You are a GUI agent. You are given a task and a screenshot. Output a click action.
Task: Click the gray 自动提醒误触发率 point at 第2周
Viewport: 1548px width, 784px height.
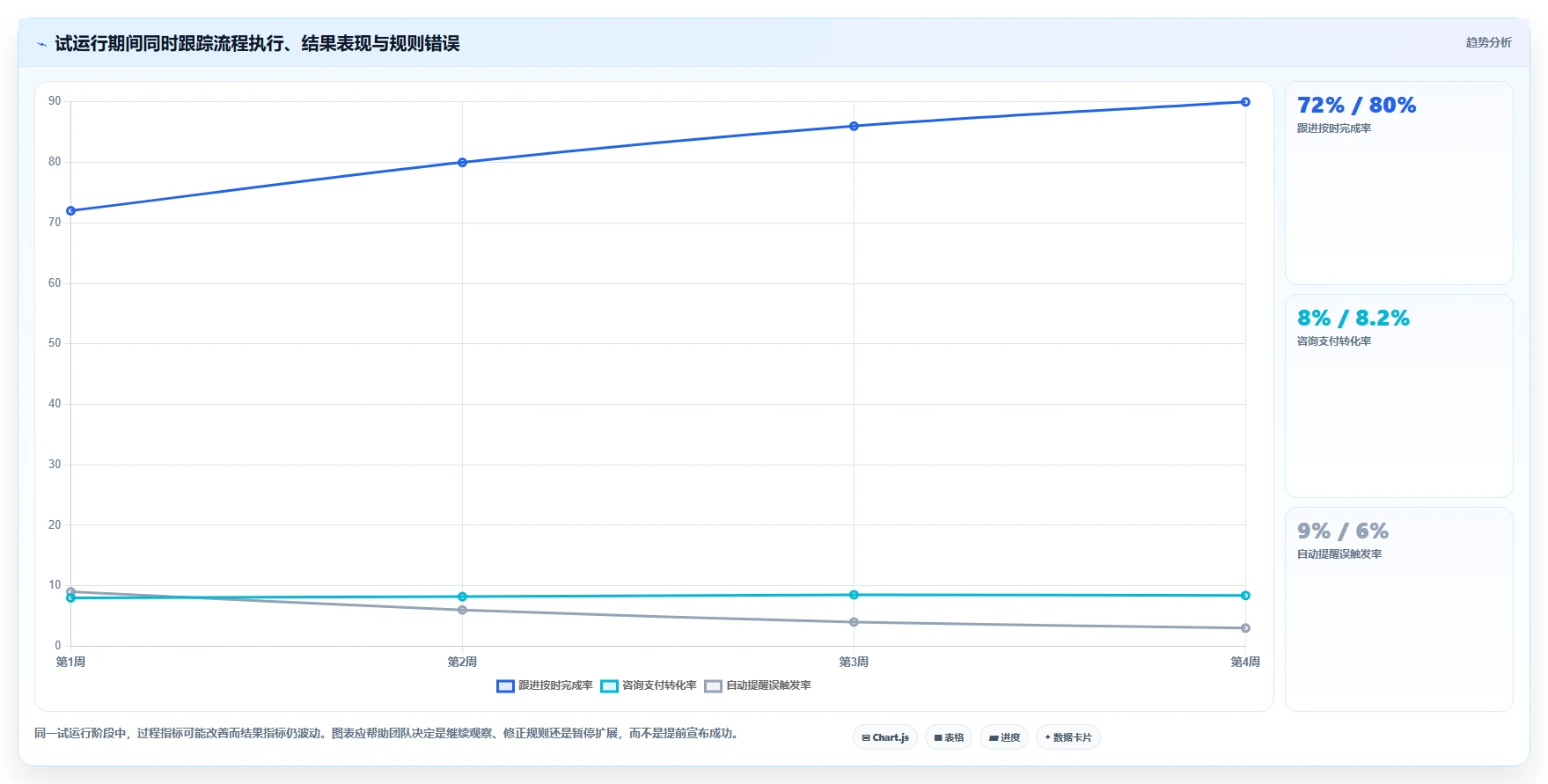click(462, 610)
